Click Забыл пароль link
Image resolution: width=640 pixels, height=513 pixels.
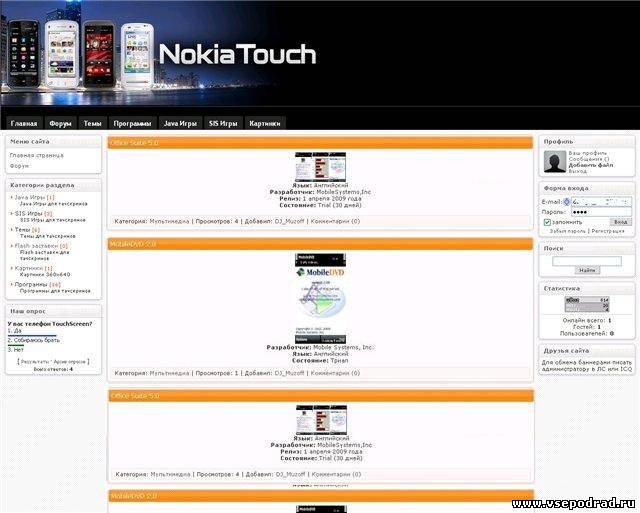click(x=567, y=231)
